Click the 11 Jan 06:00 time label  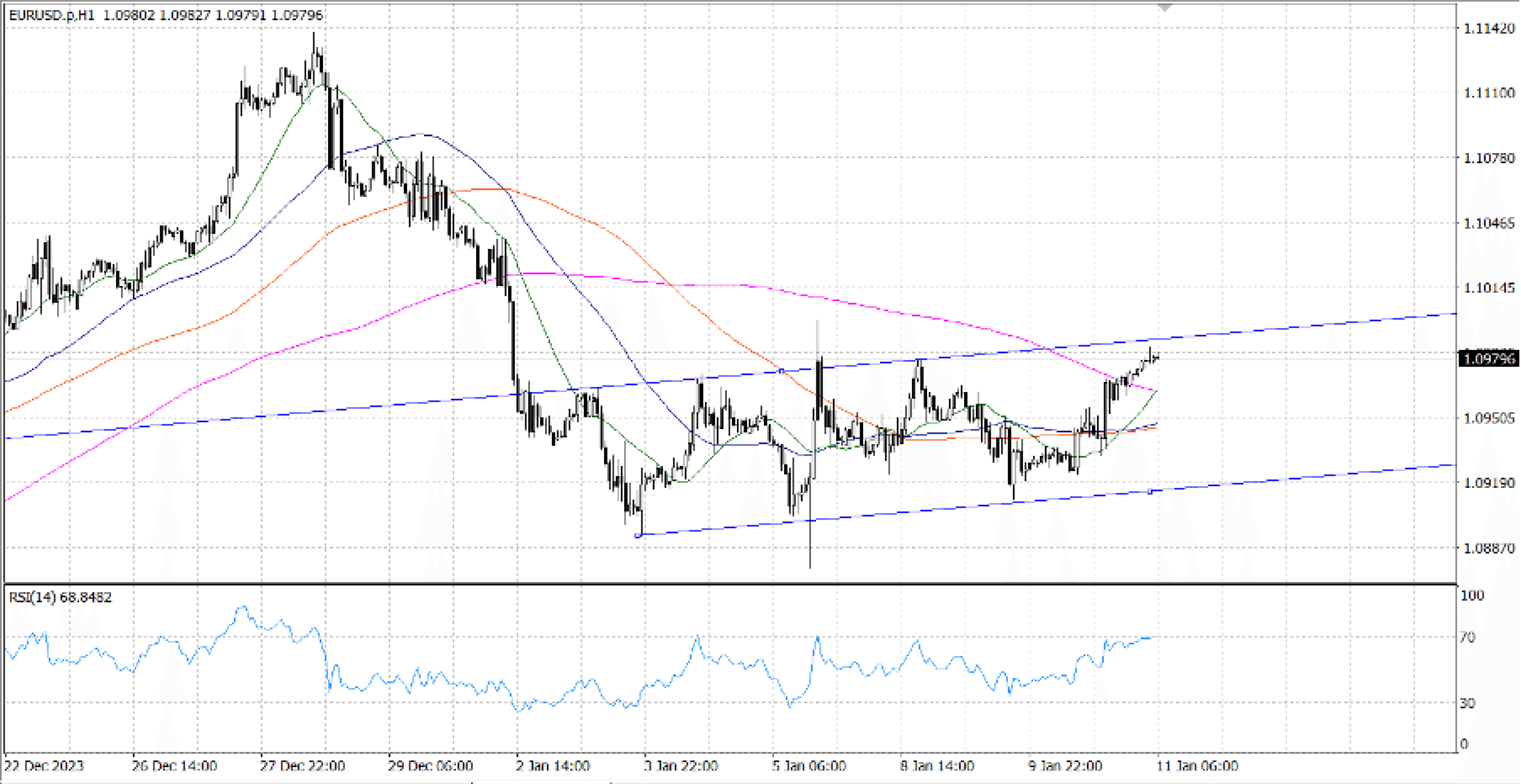1197,766
